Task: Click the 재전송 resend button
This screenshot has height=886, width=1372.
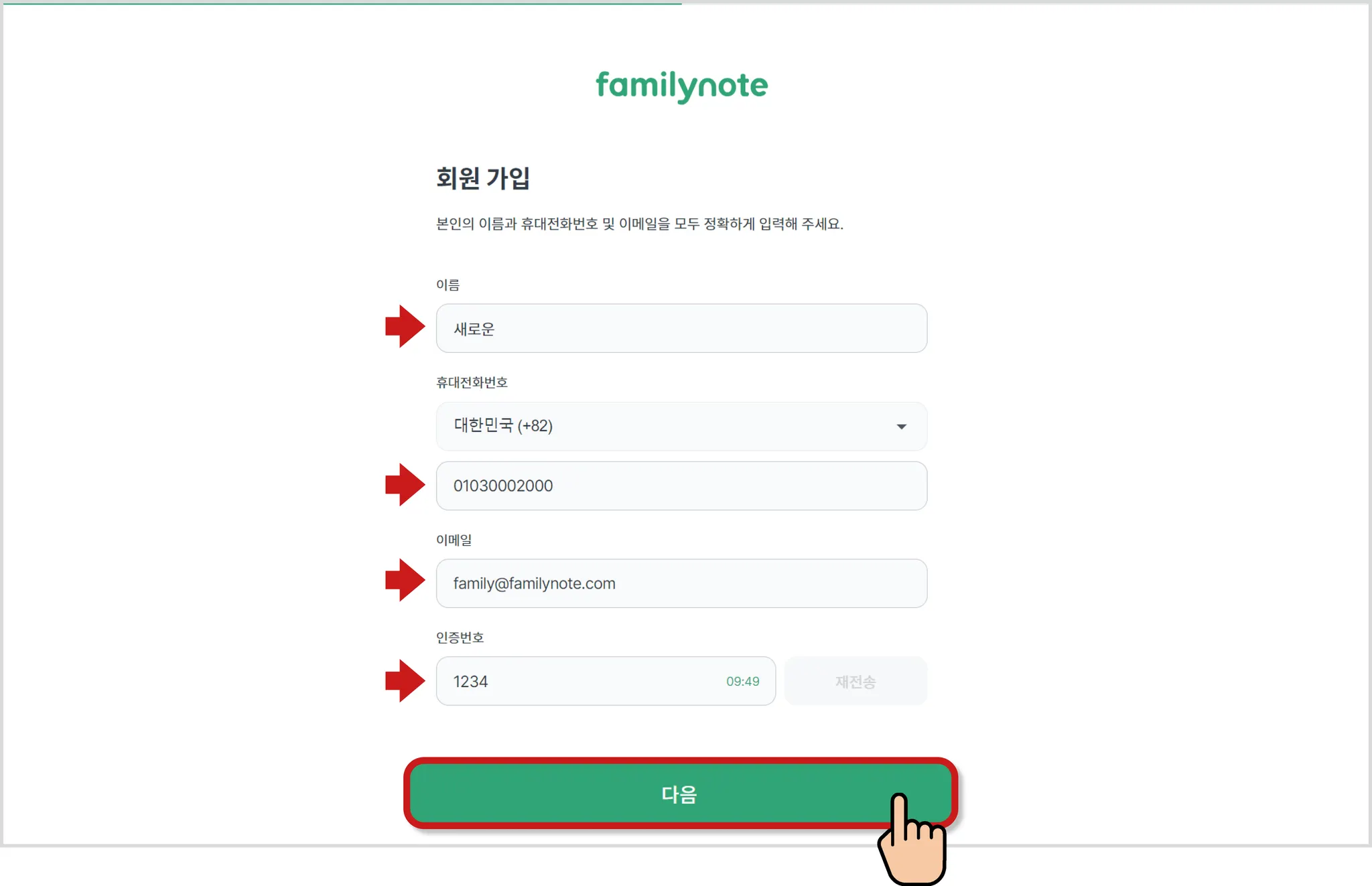Action: (855, 682)
